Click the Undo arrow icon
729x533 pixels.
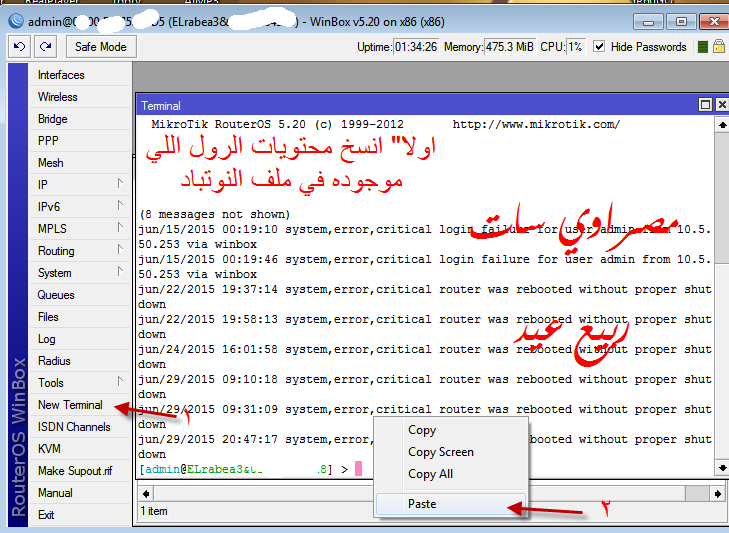(20, 47)
